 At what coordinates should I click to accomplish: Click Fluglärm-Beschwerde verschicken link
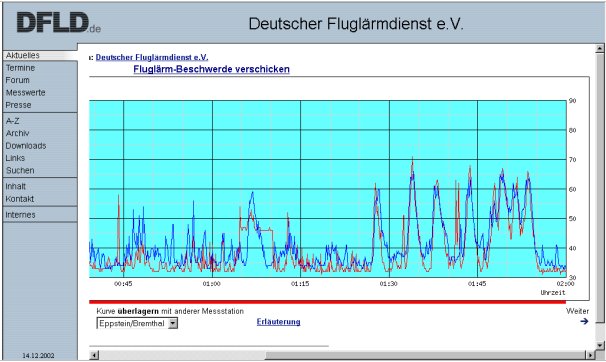coord(211,69)
